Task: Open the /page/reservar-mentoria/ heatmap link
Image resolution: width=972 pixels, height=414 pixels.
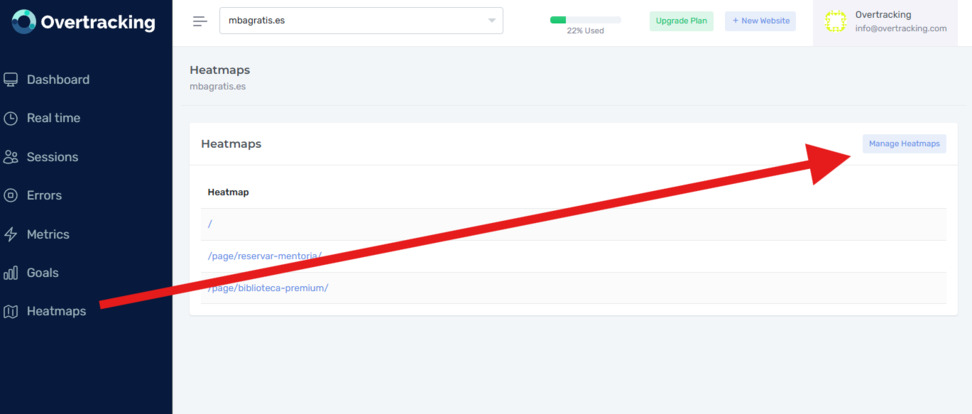Action: [x=265, y=256]
